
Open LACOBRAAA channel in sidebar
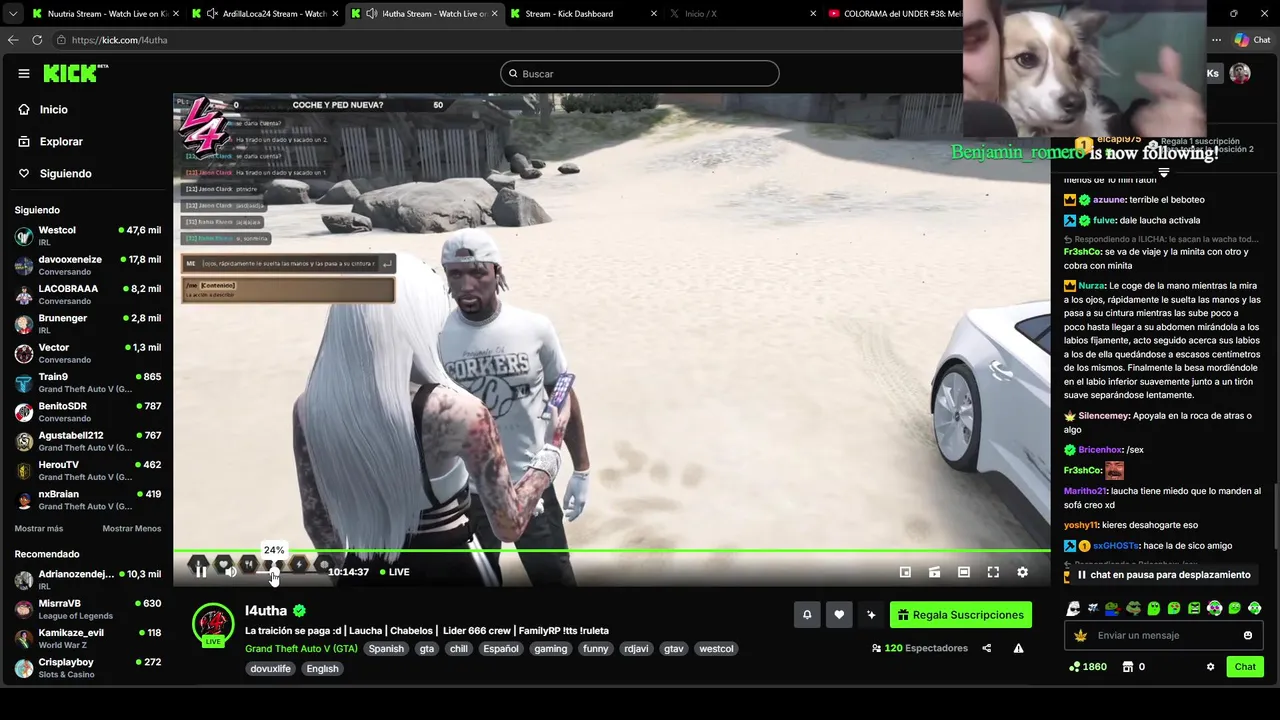(x=87, y=294)
